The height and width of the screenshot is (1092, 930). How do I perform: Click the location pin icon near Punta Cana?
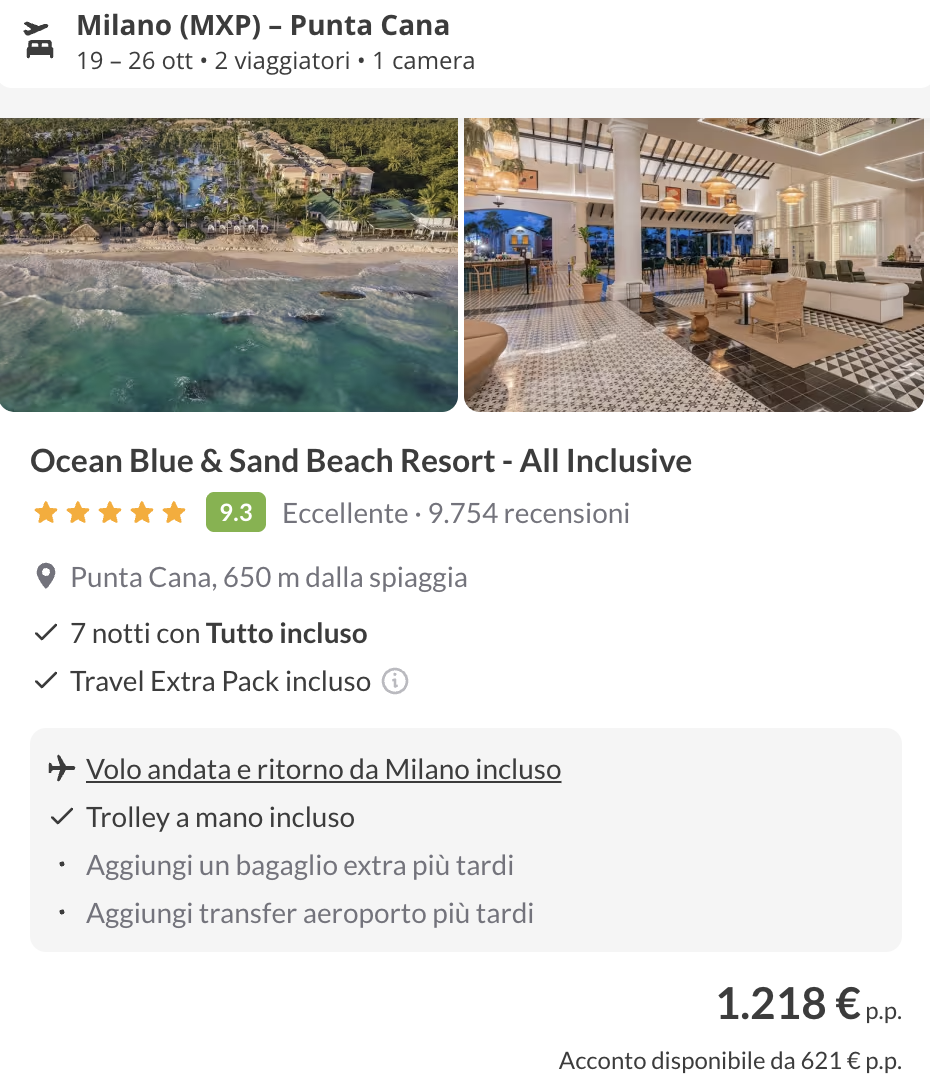click(46, 577)
